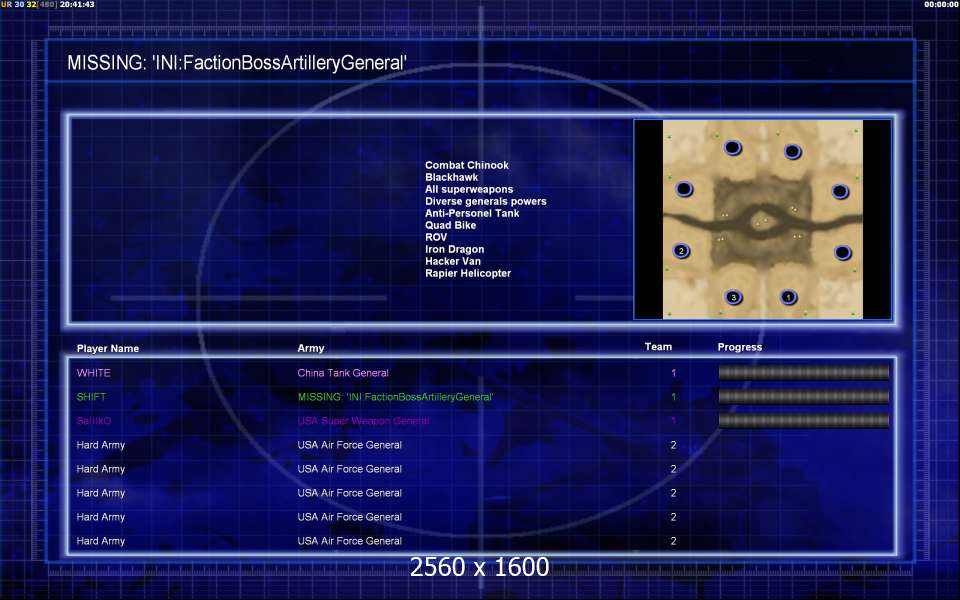960x600 pixels.
Task: Click SHIFT player's loading progress bar
Action: click(x=803, y=397)
